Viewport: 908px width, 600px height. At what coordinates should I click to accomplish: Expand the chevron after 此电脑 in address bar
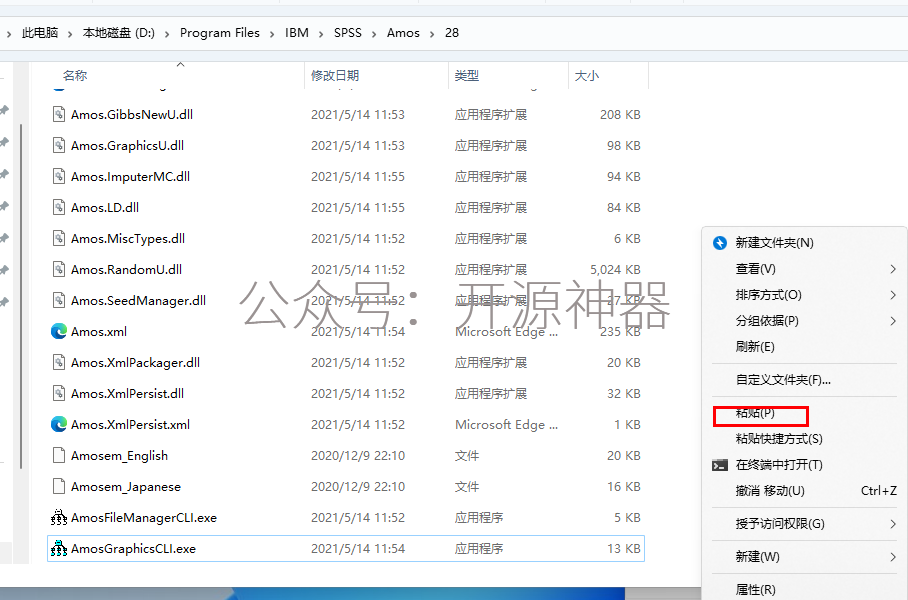click(x=70, y=34)
